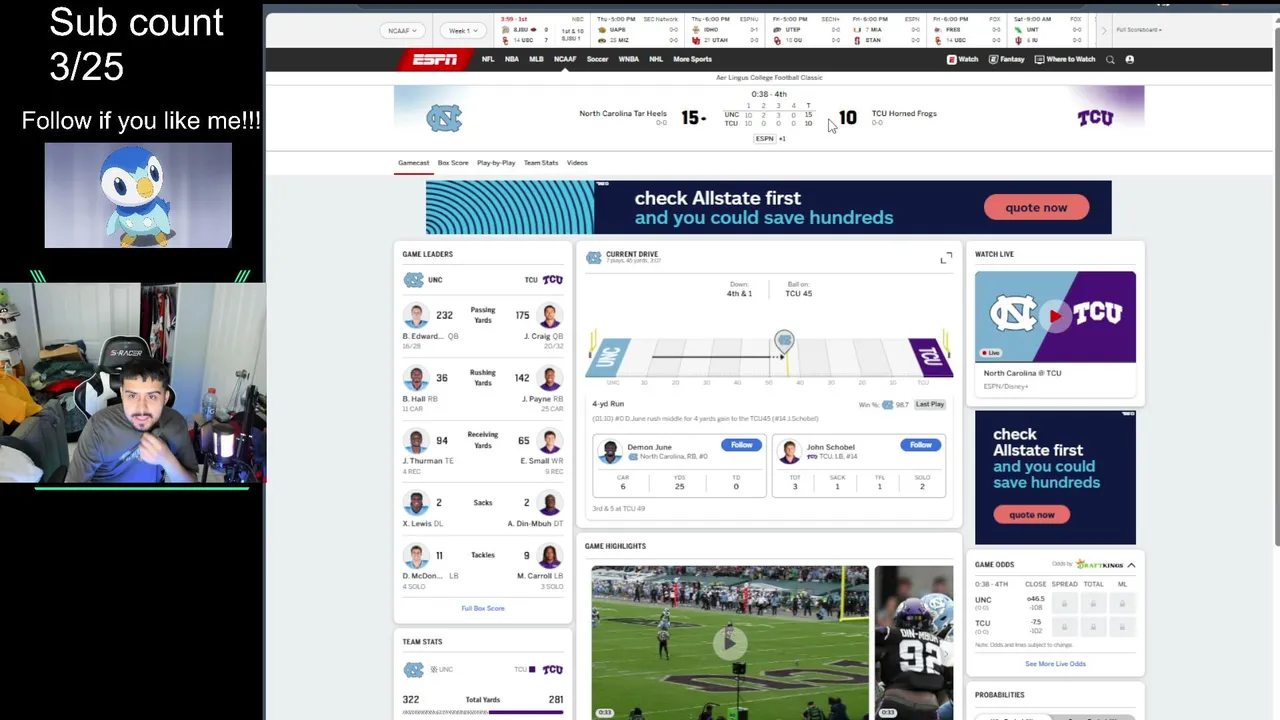
Task: Collapse the Game Odds panel chevron
Action: pyautogui.click(x=1131, y=565)
